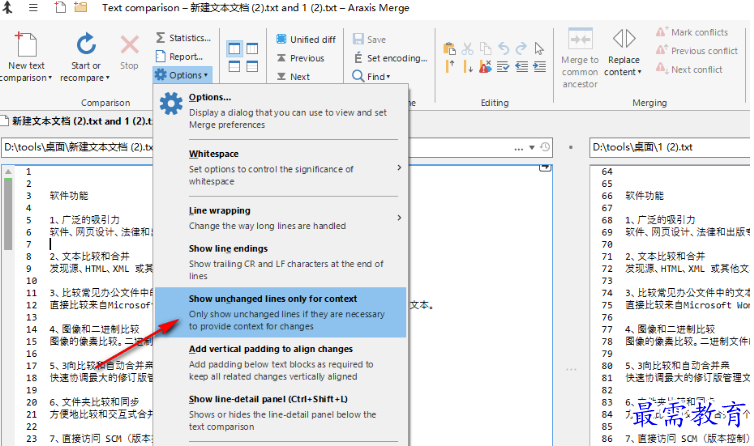754x446 pixels.
Task: Open the Line wrapping submenu entry
Action: tap(281, 218)
